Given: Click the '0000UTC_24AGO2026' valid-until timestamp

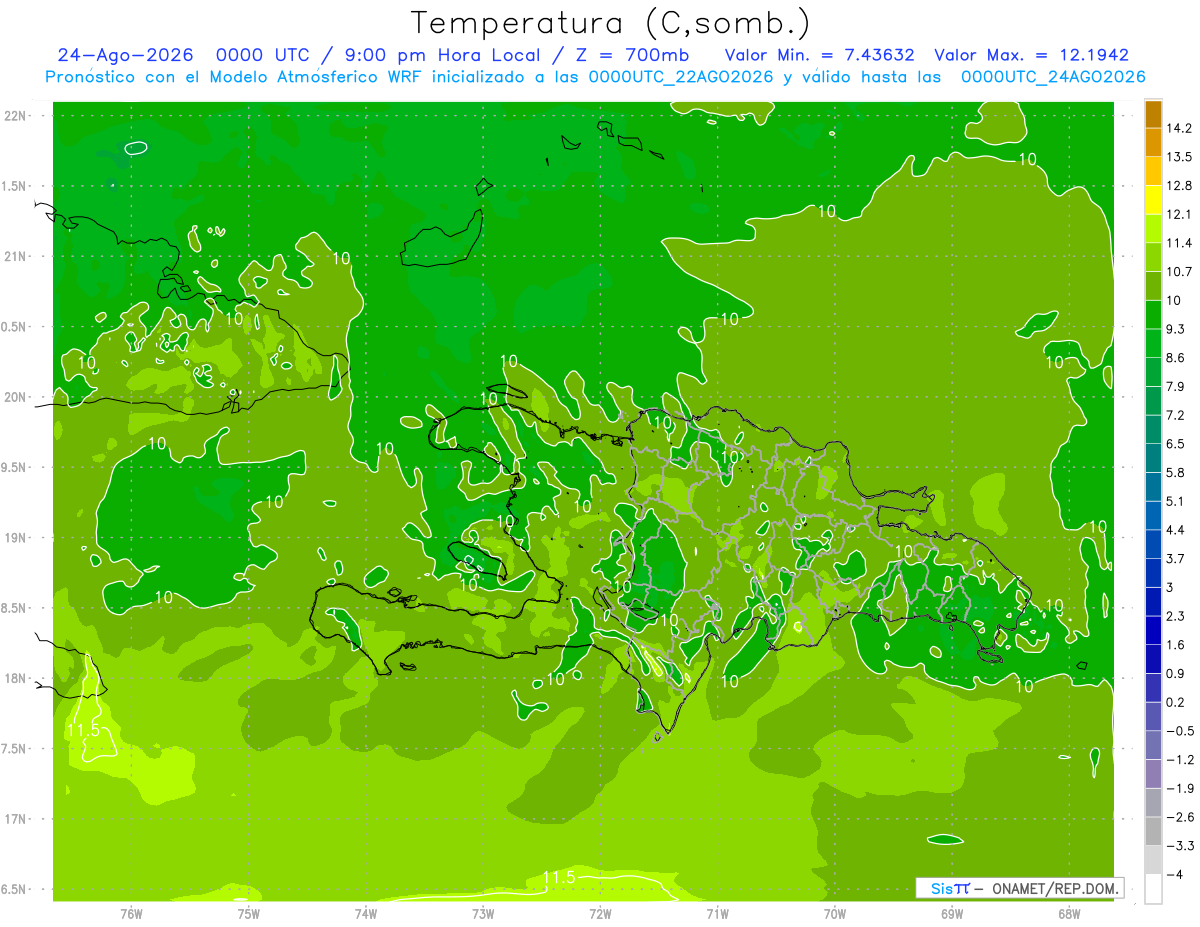Looking at the screenshot, I should click(x=1052, y=77).
